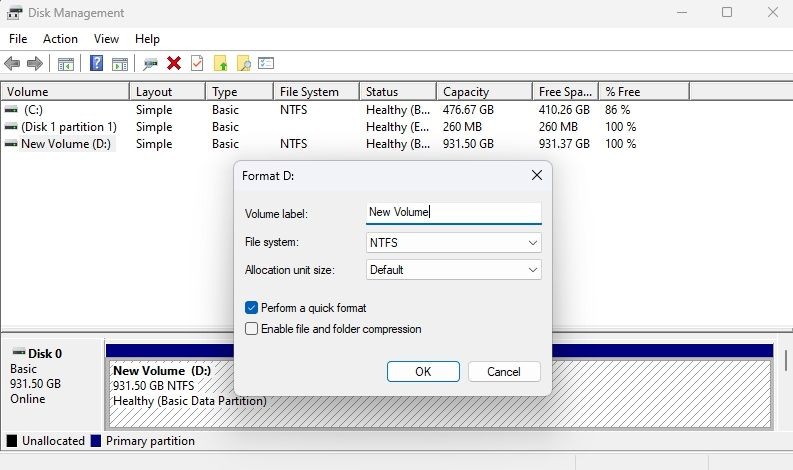The width and height of the screenshot is (793, 470).
Task: Enable file and folder compression checkbox
Action: point(251,329)
